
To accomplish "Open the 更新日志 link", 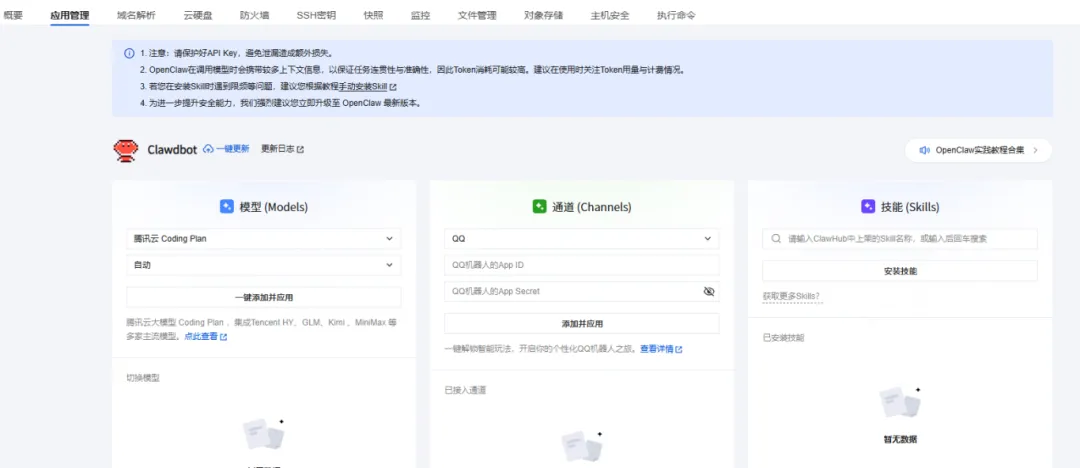I will pos(278,149).
